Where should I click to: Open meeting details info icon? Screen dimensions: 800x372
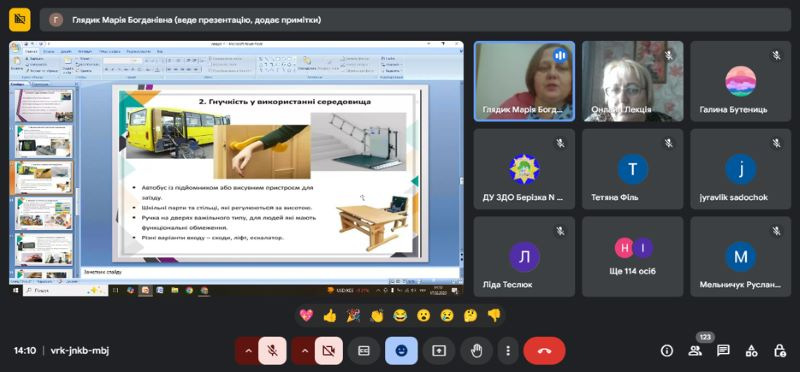point(666,351)
